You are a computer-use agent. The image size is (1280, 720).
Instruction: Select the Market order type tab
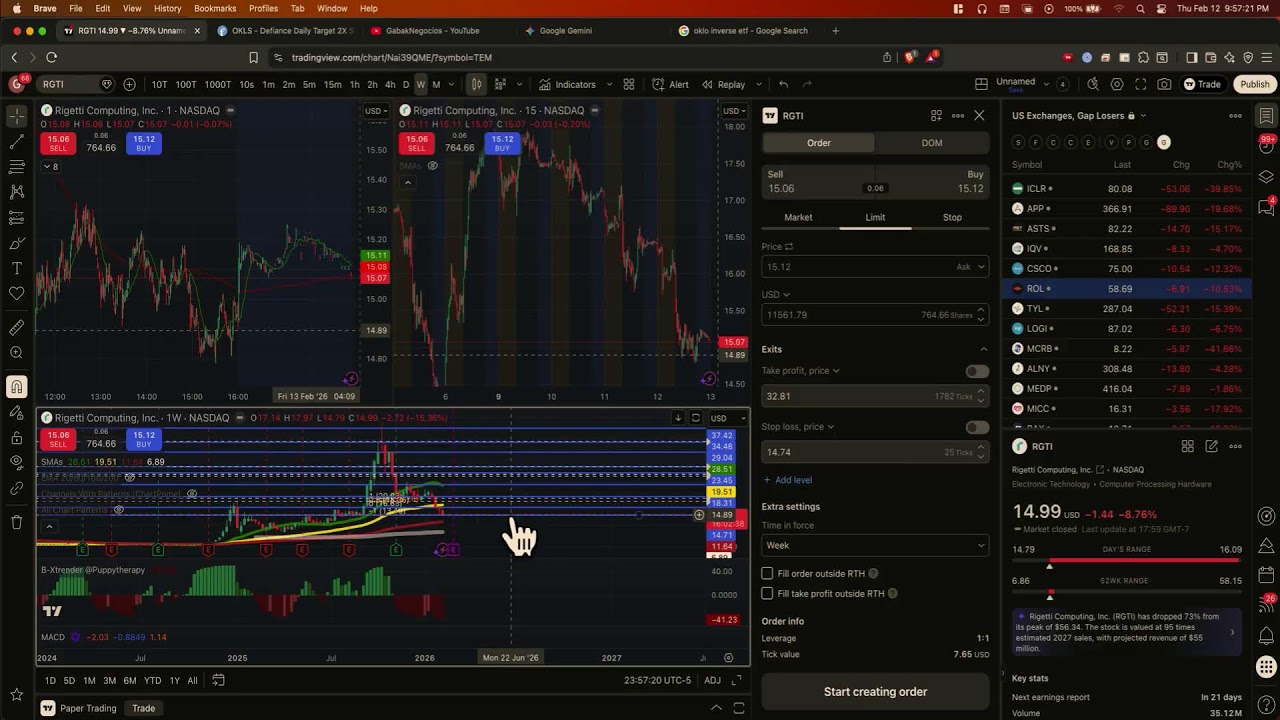[x=798, y=217]
